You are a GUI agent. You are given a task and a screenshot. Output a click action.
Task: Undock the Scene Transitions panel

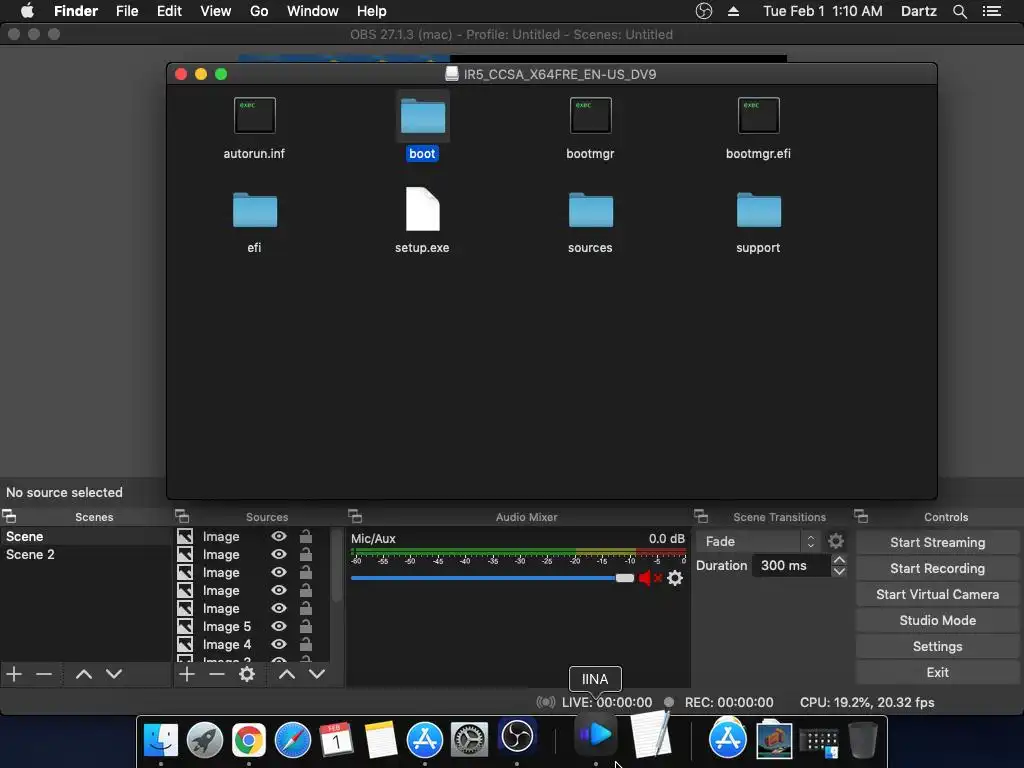click(x=701, y=517)
